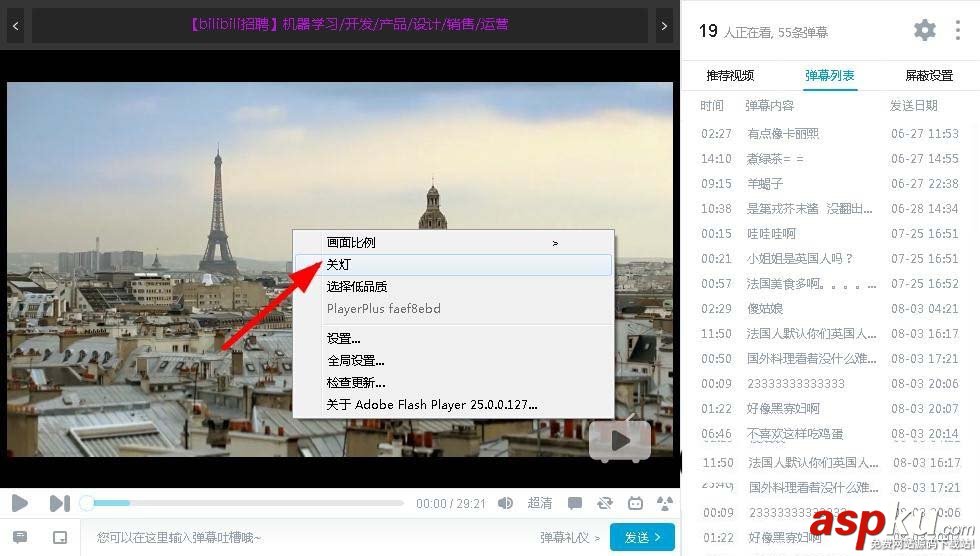Open 全局设置... from context menu

pos(454,360)
